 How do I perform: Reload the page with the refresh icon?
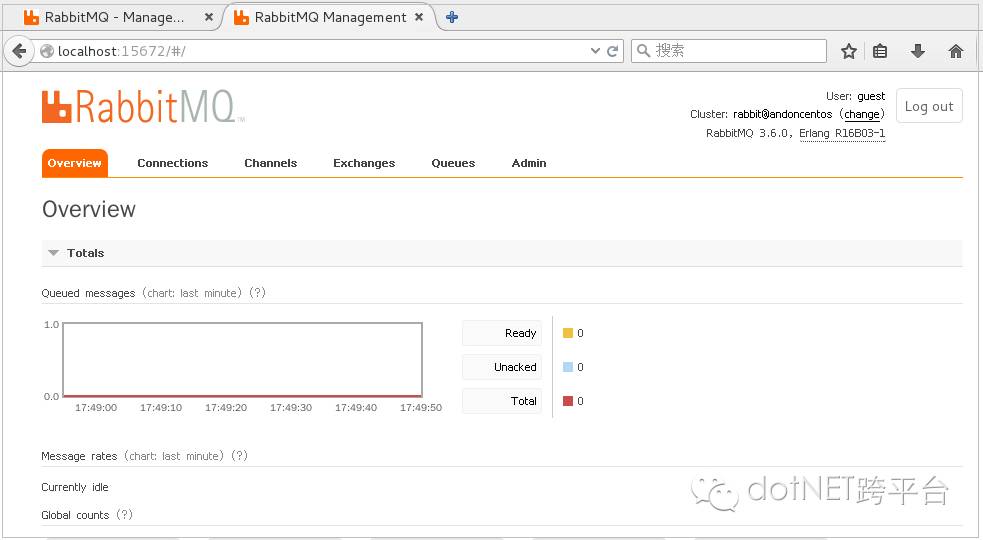[612, 51]
